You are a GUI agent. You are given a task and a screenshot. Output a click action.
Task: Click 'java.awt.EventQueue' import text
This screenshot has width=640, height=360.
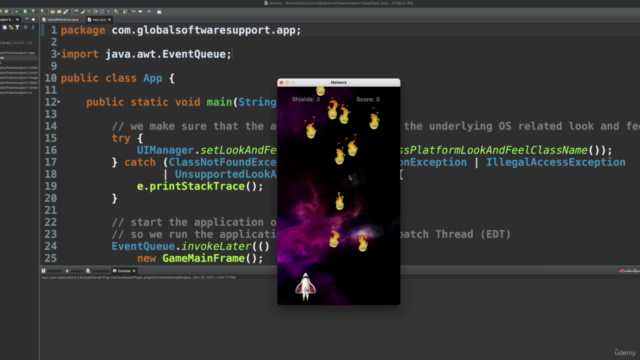click(165, 54)
